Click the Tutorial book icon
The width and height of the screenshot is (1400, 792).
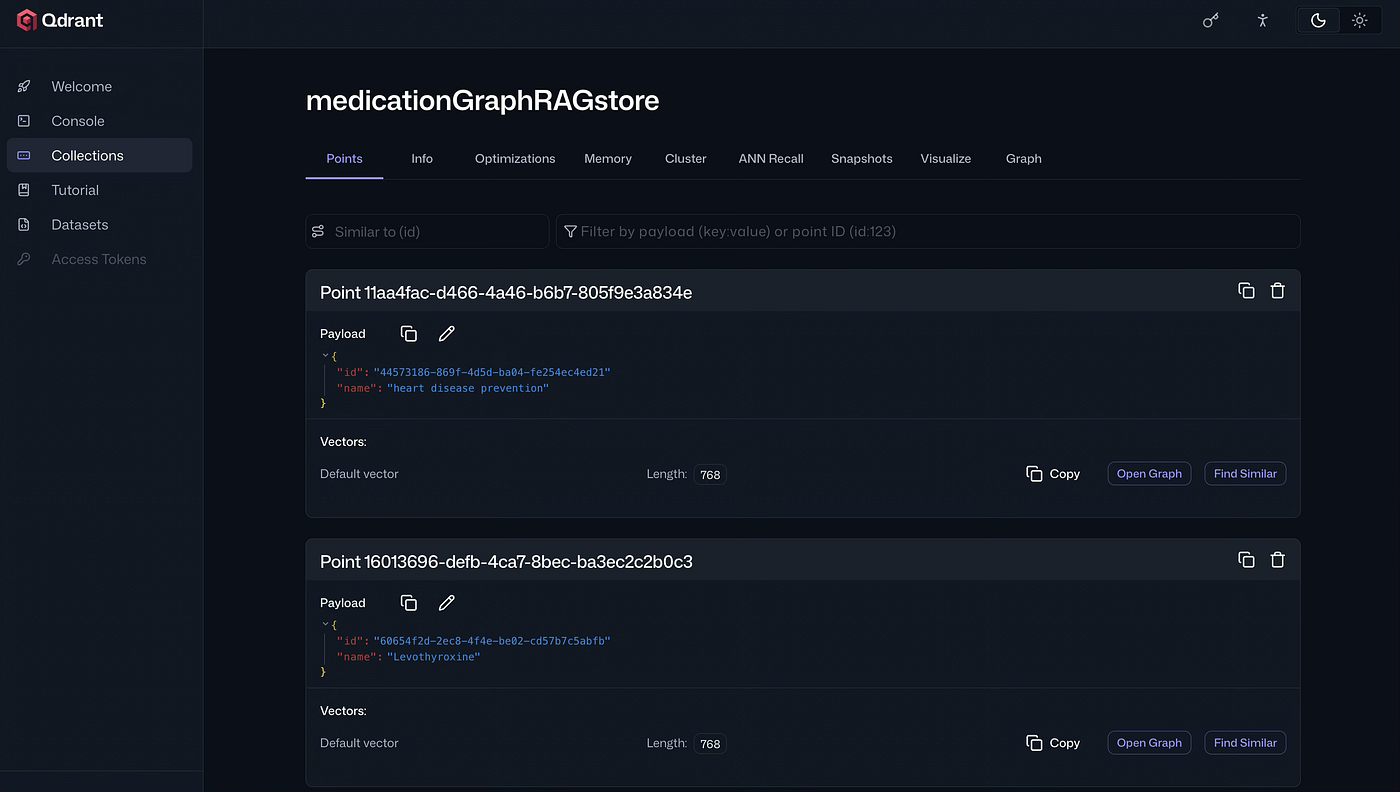[24, 190]
